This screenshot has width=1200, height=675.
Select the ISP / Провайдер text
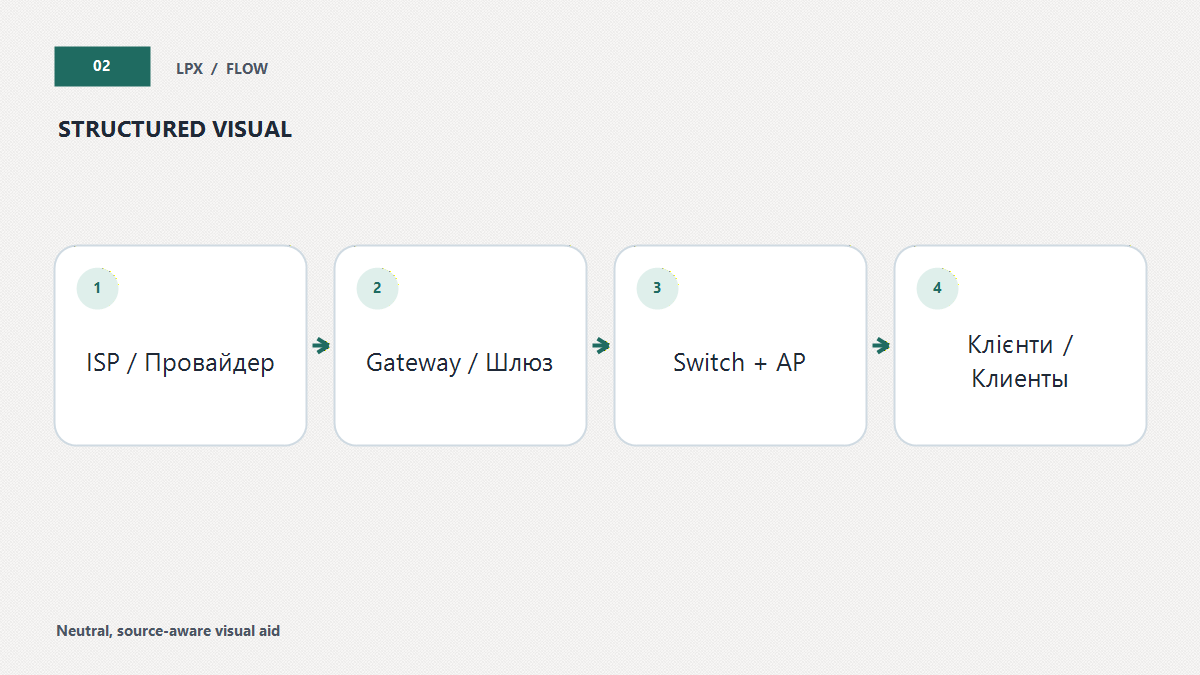(x=180, y=362)
